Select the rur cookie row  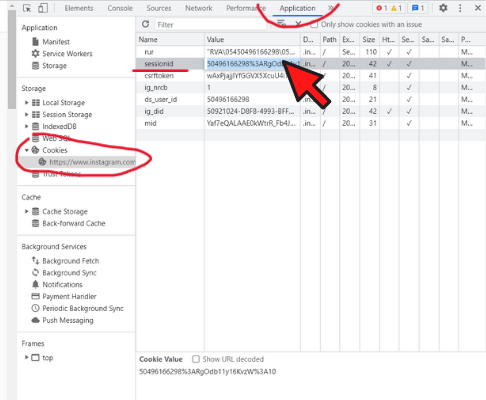[311, 52]
